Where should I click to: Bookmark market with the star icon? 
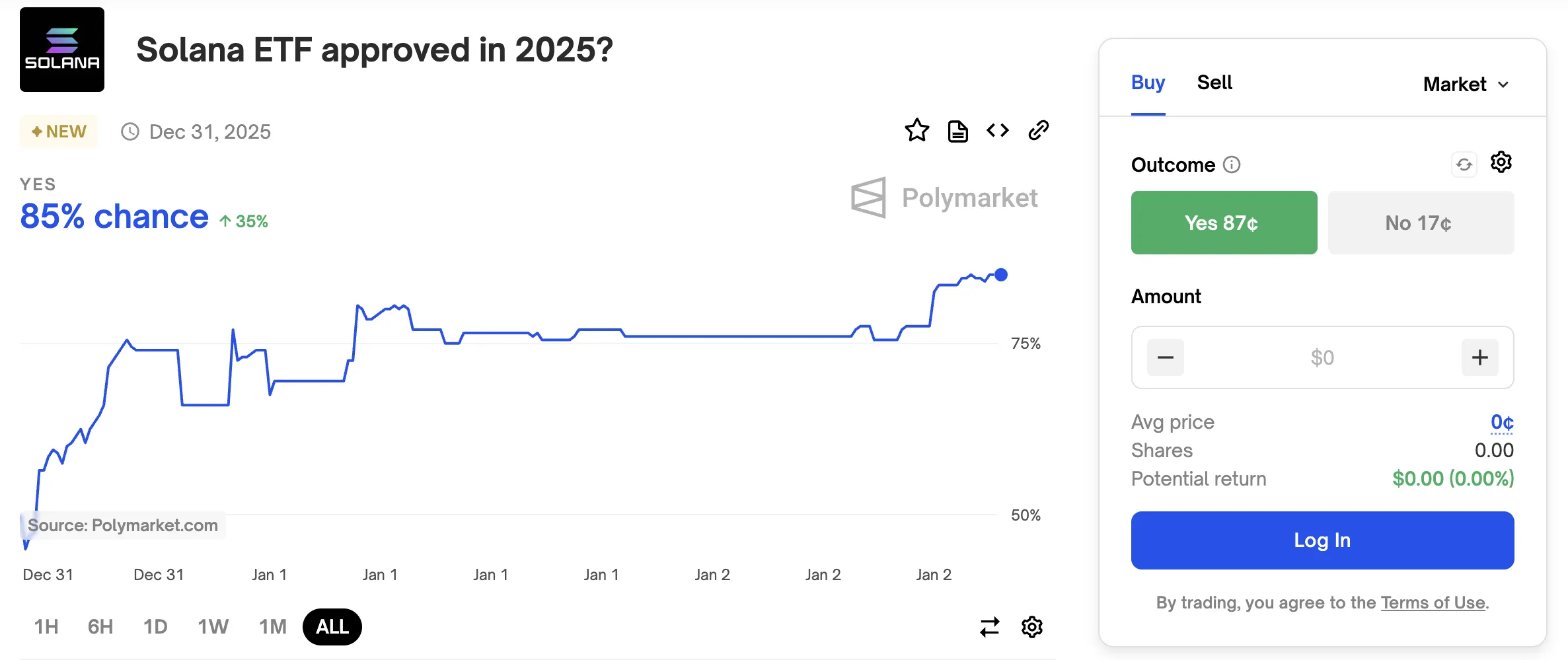pyautogui.click(x=916, y=131)
